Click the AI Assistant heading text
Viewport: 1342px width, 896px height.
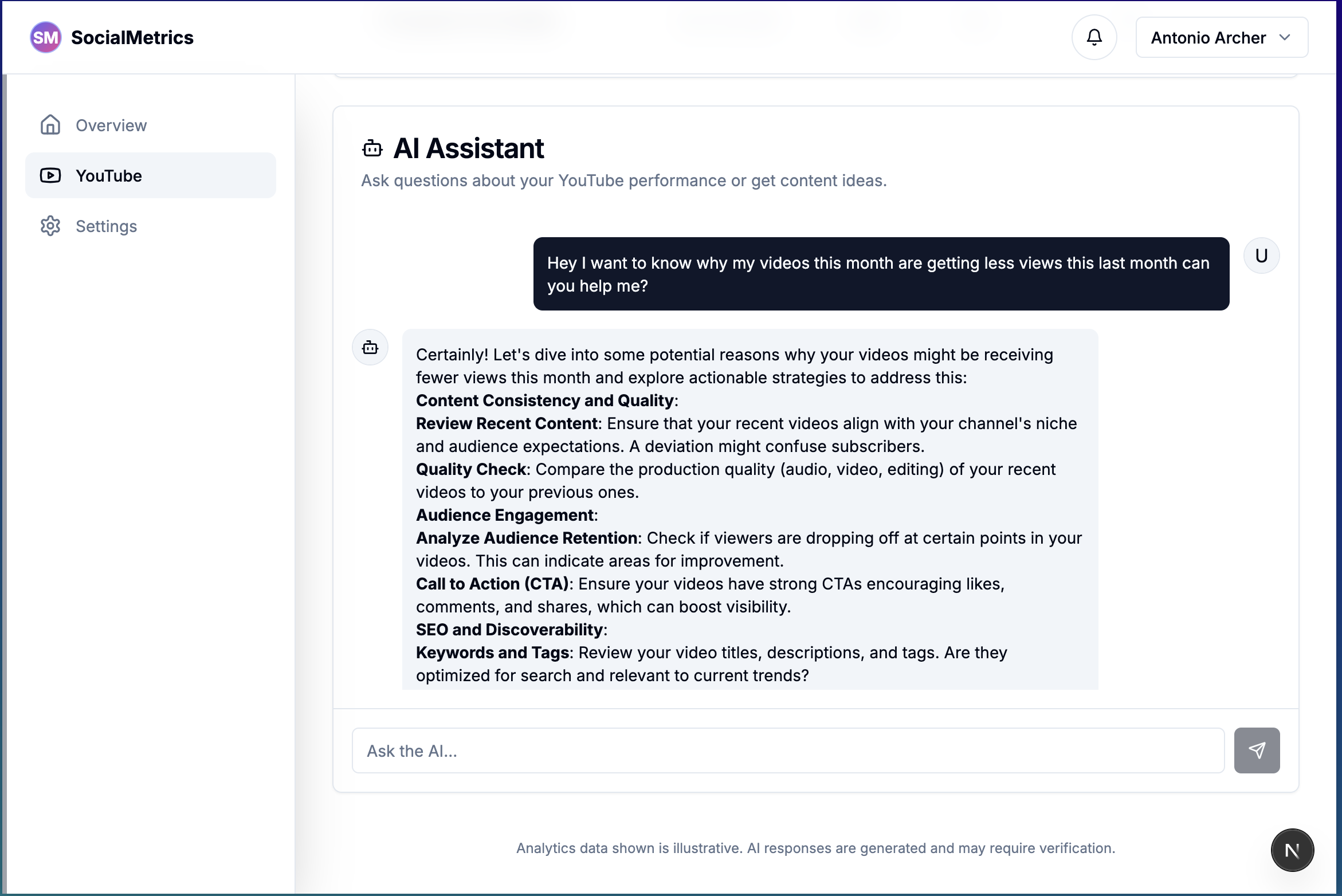(468, 148)
